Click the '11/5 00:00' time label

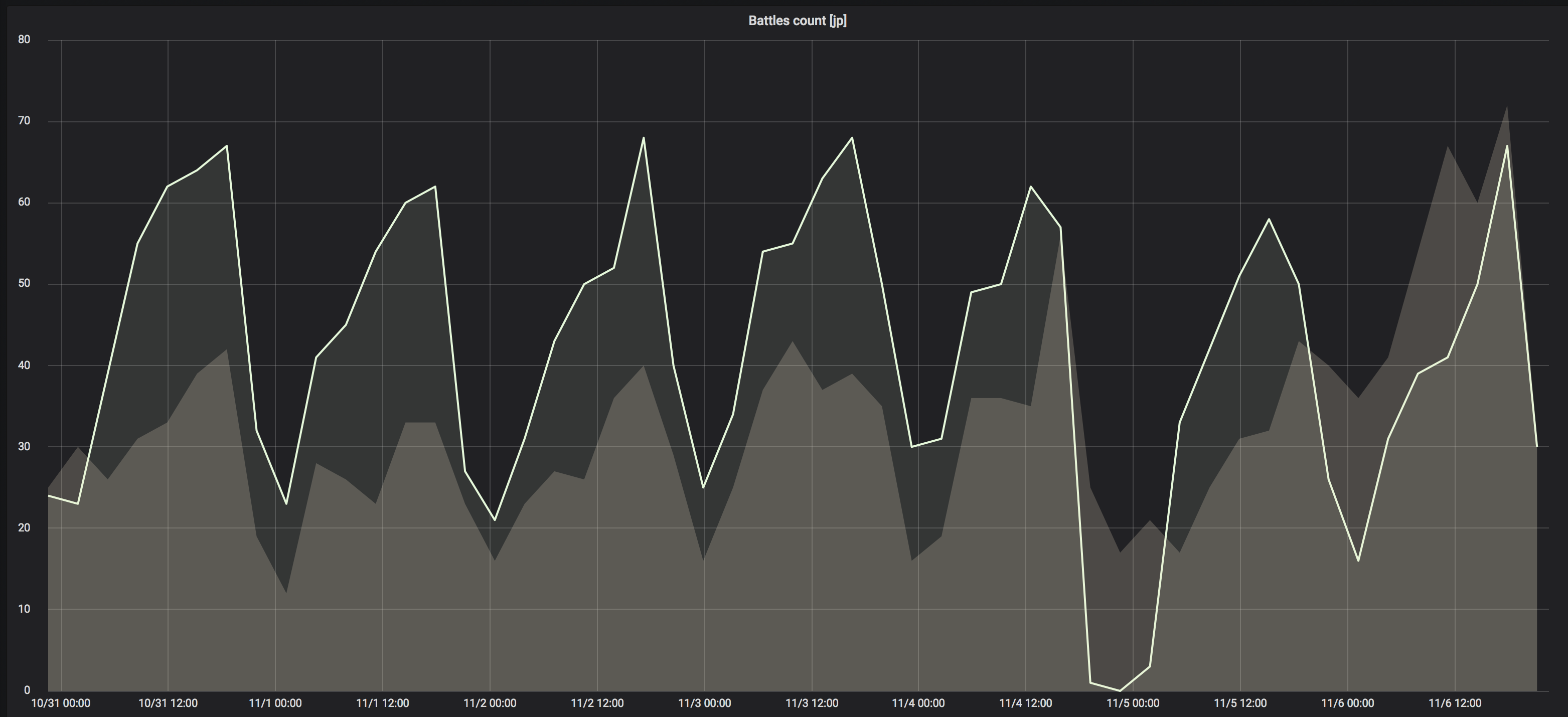click(1133, 703)
